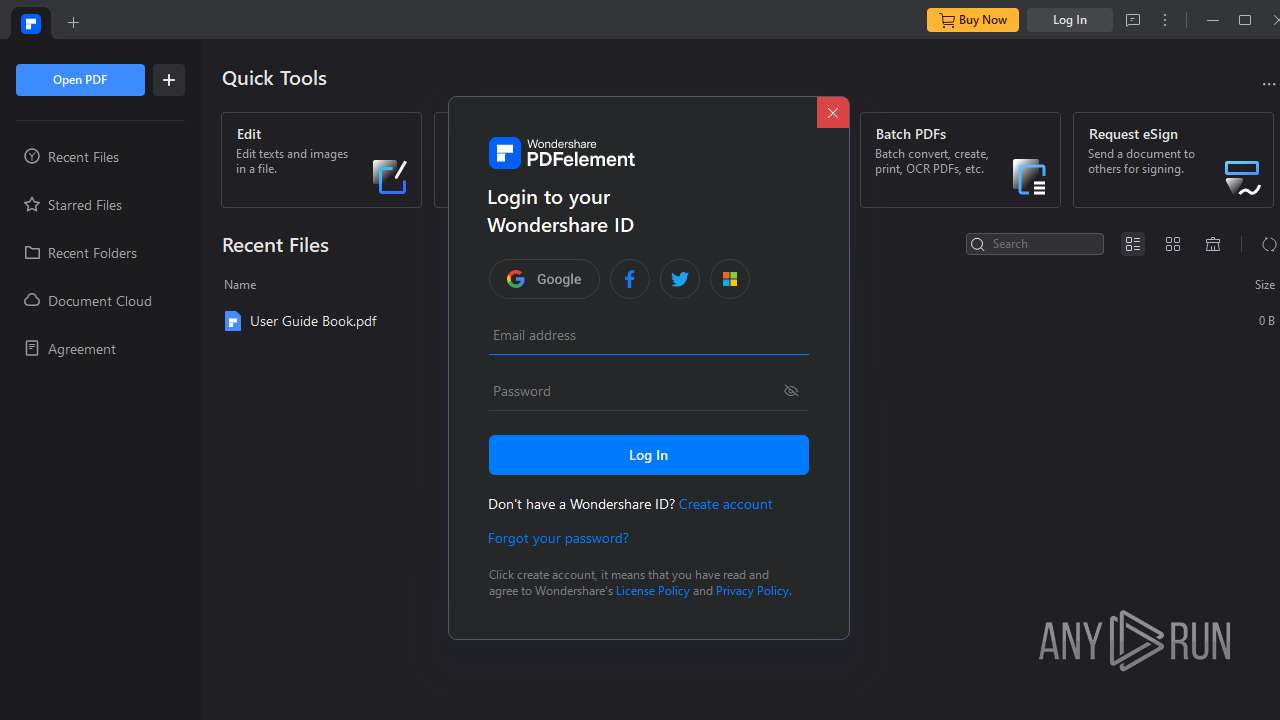
Task: Click the refresh recent files icon
Action: pyautogui.click(x=1269, y=244)
